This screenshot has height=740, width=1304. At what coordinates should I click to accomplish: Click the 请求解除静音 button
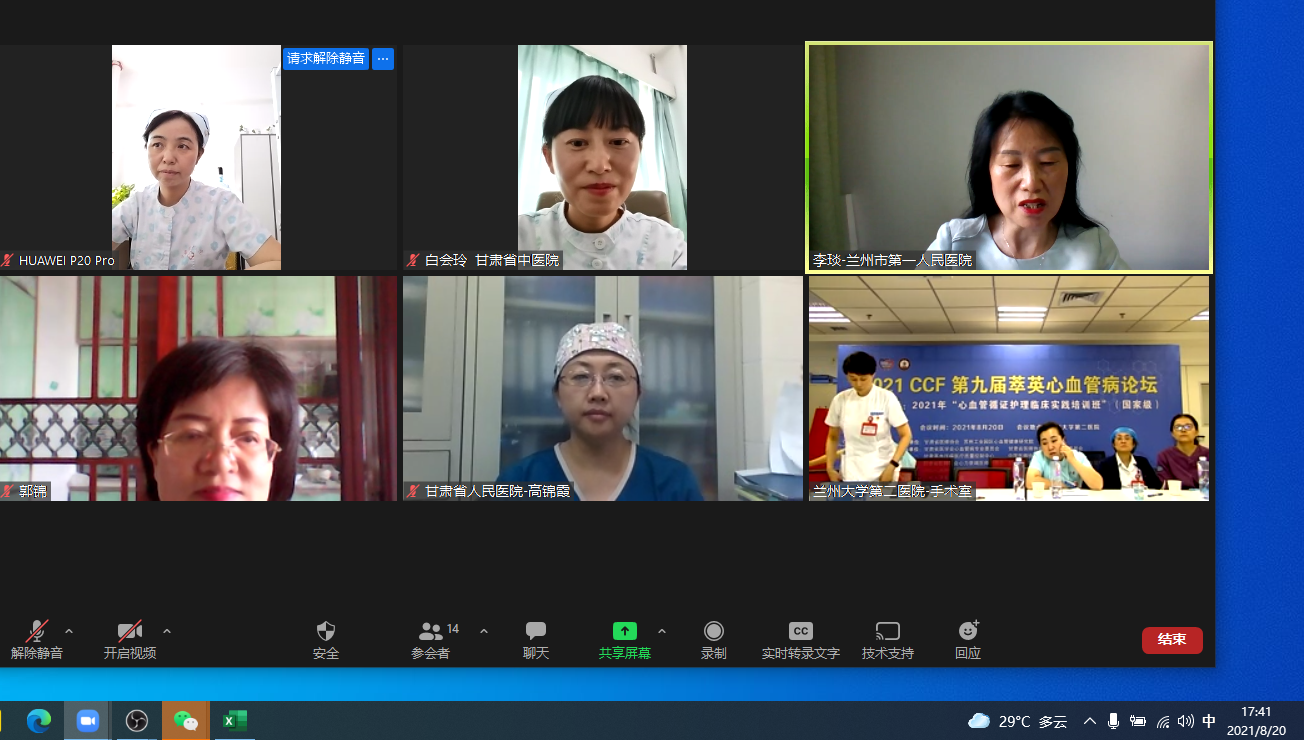coord(326,59)
